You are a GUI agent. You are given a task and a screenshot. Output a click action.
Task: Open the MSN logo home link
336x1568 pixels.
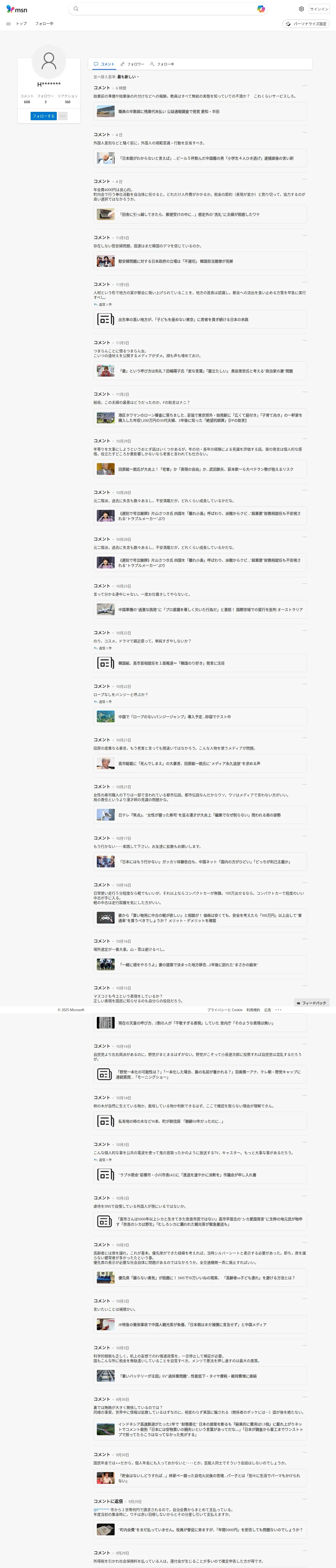(x=16, y=9)
